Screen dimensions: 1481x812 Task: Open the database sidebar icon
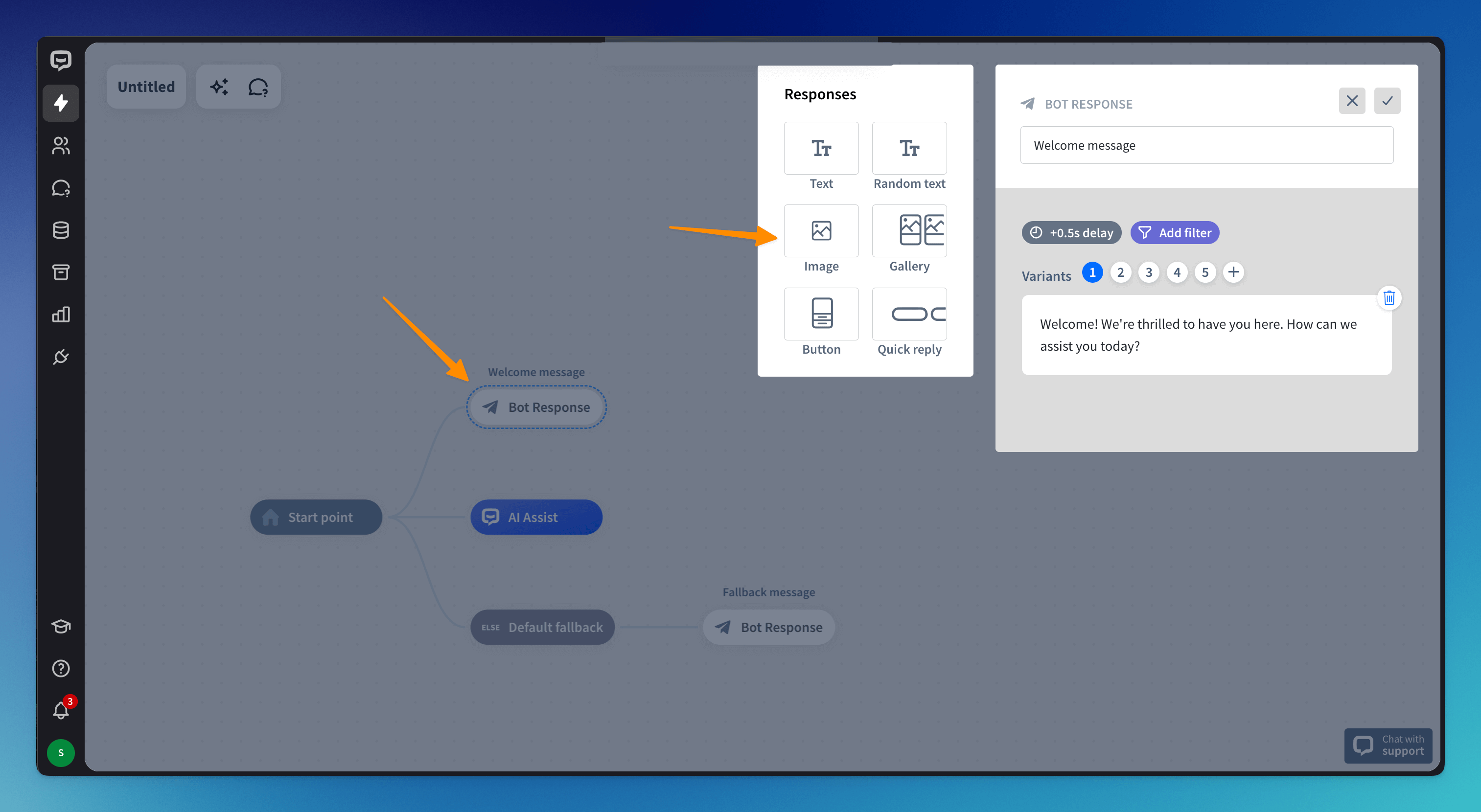point(60,230)
